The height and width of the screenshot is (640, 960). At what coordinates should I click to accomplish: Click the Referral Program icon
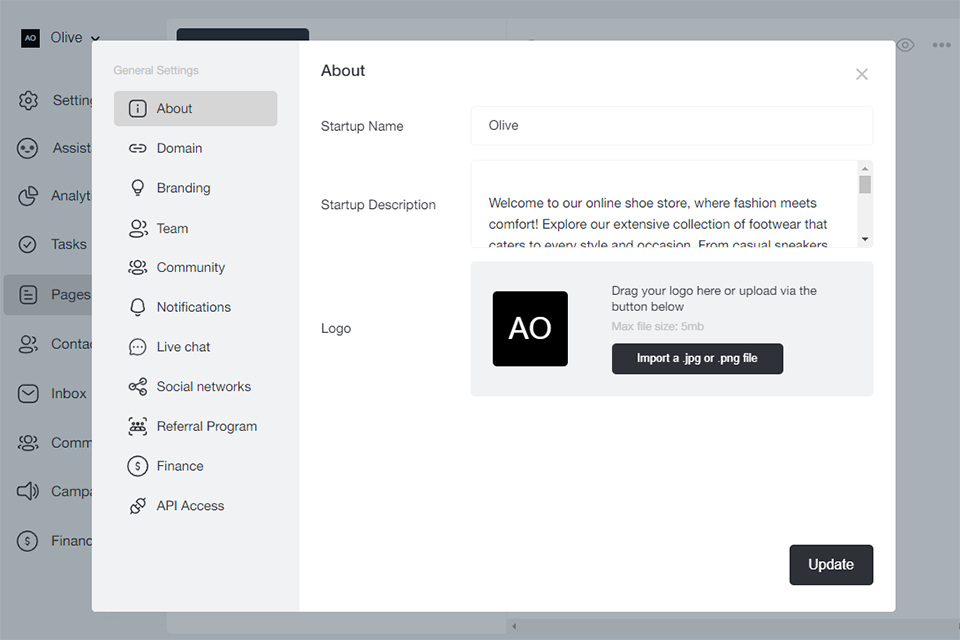(x=138, y=426)
